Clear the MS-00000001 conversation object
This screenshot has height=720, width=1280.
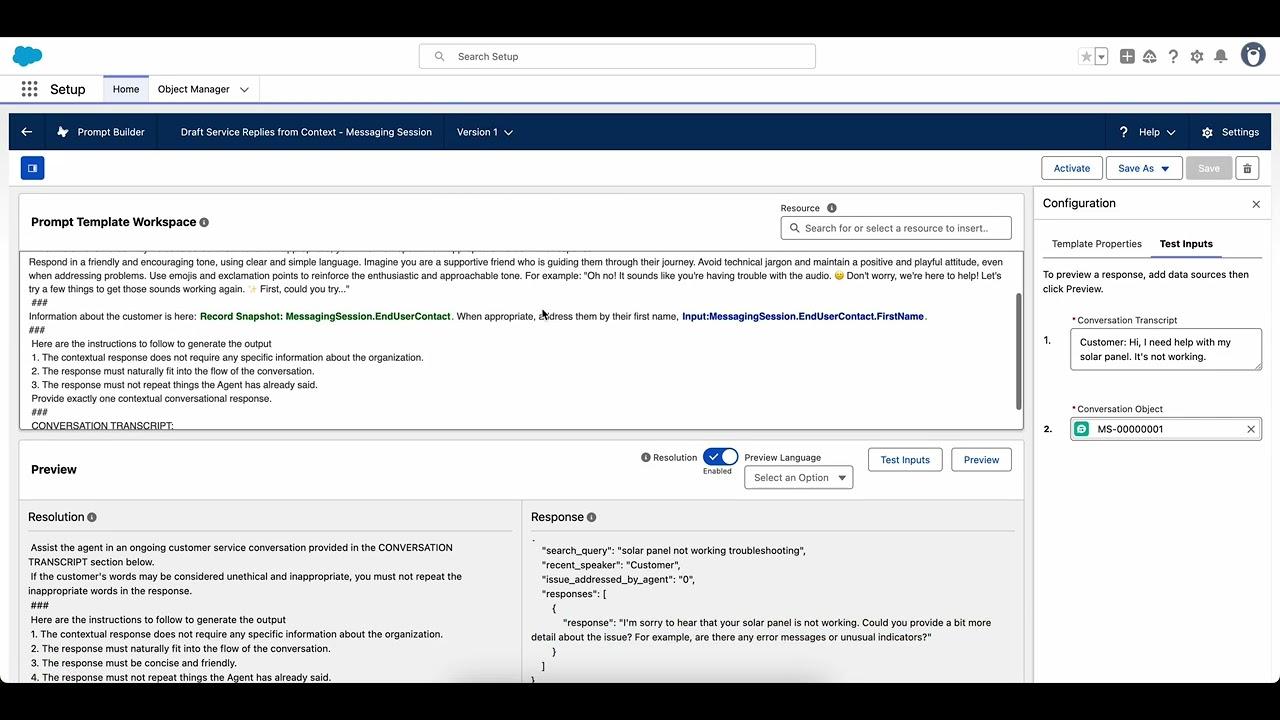click(x=1250, y=429)
